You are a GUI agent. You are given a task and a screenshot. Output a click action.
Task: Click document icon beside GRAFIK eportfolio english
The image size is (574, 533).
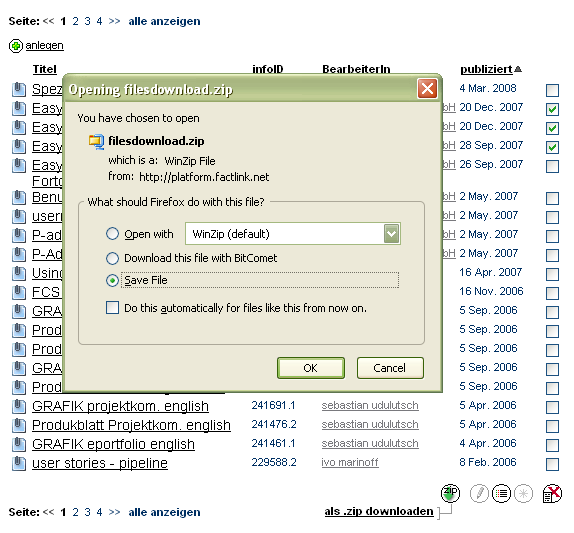pyautogui.click(x=19, y=444)
